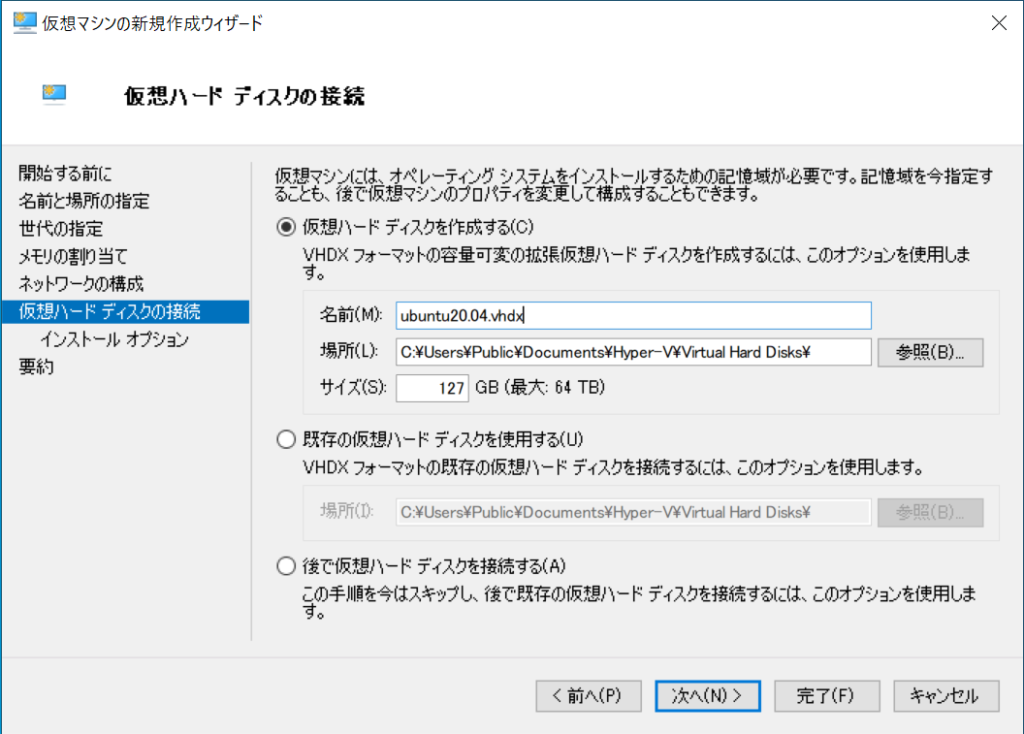Click the monitor icon next to the page heading
This screenshot has height=734, width=1024.
pos(54,94)
